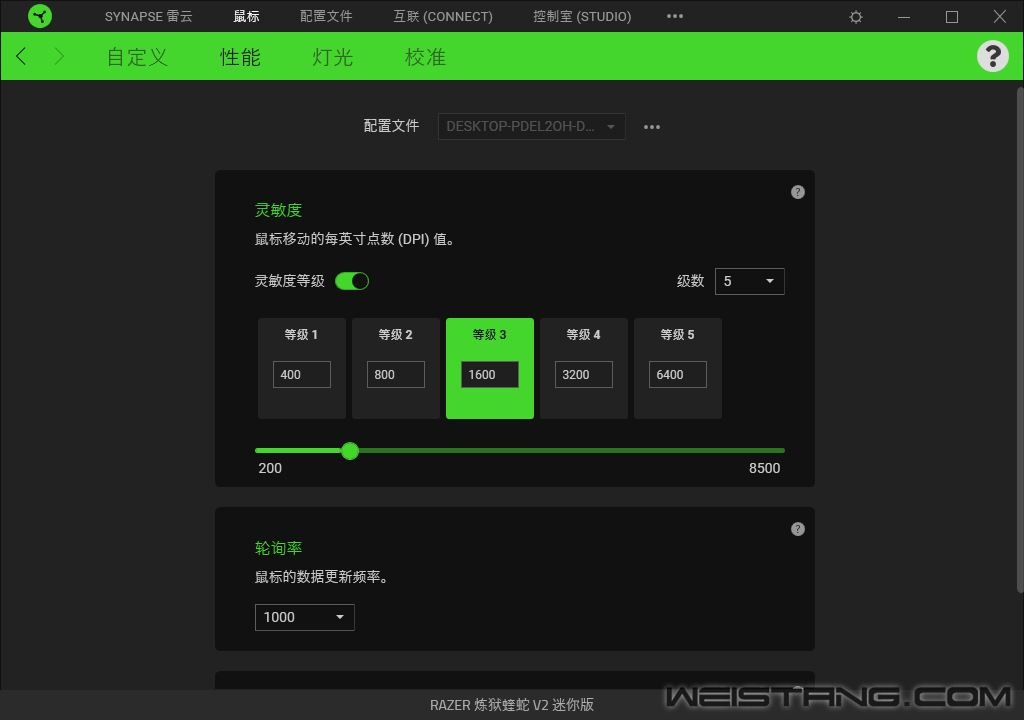Turn off the 灵敏度等级 toggle
The height and width of the screenshot is (720, 1024).
tap(352, 281)
